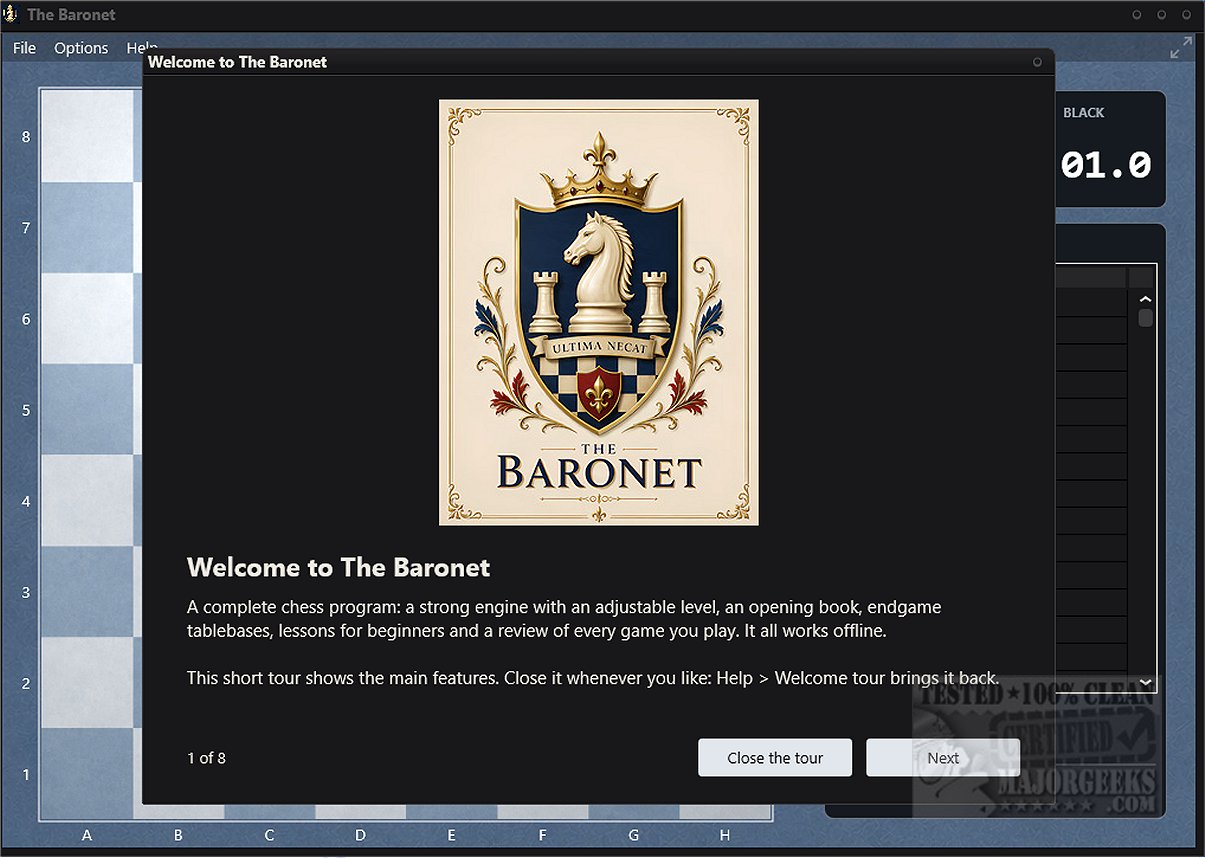Screen dimensions: 1205x858
Task: Click "The Baronet" main window title text
Action: click(71, 15)
